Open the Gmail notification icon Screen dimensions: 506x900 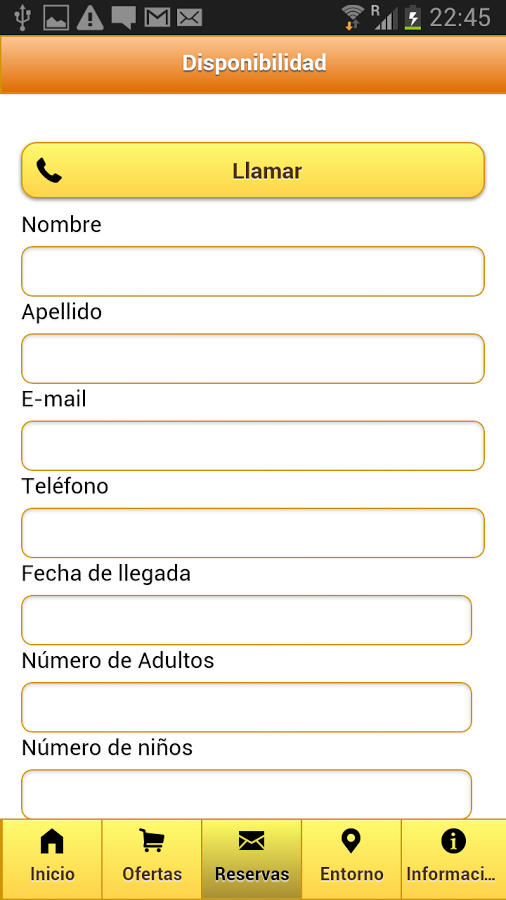point(157,18)
